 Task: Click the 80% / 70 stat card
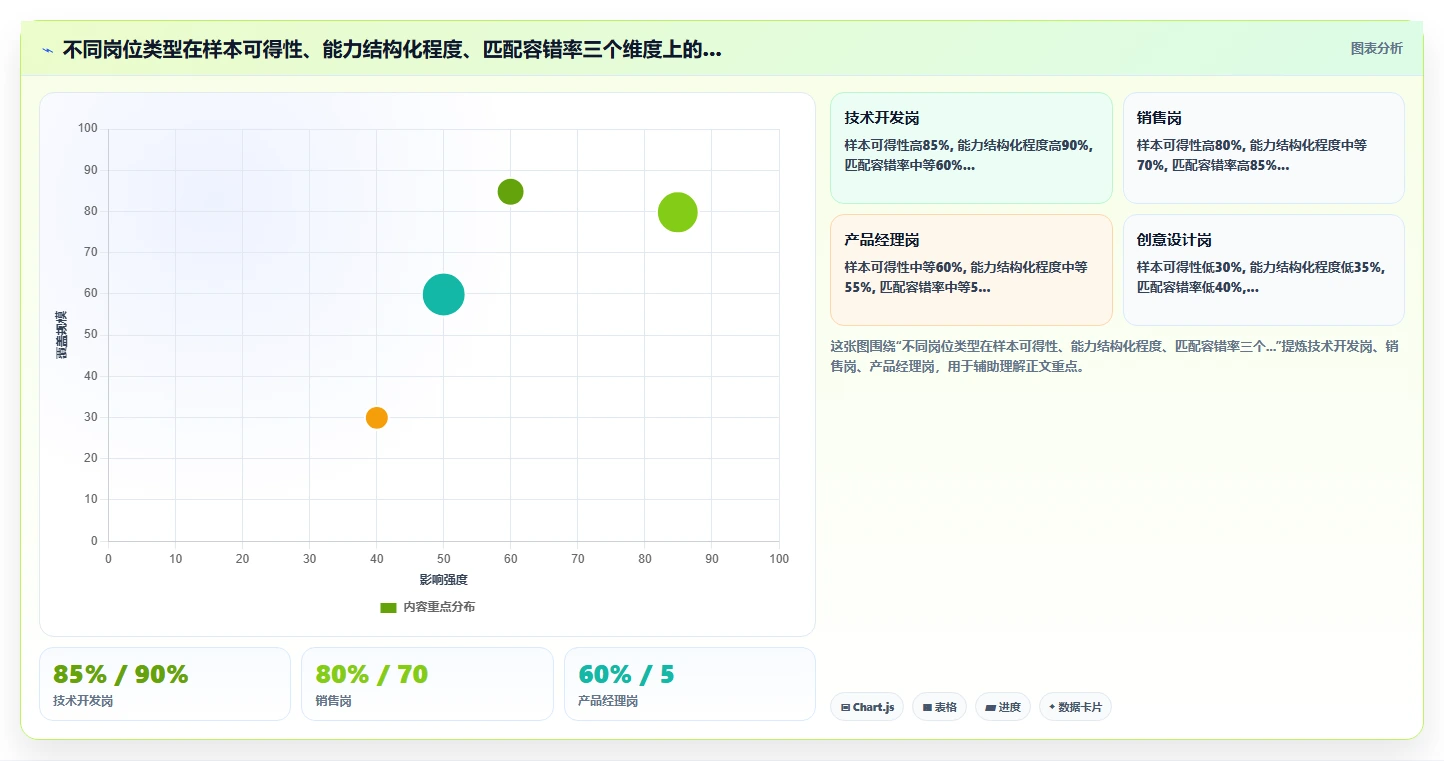point(427,684)
